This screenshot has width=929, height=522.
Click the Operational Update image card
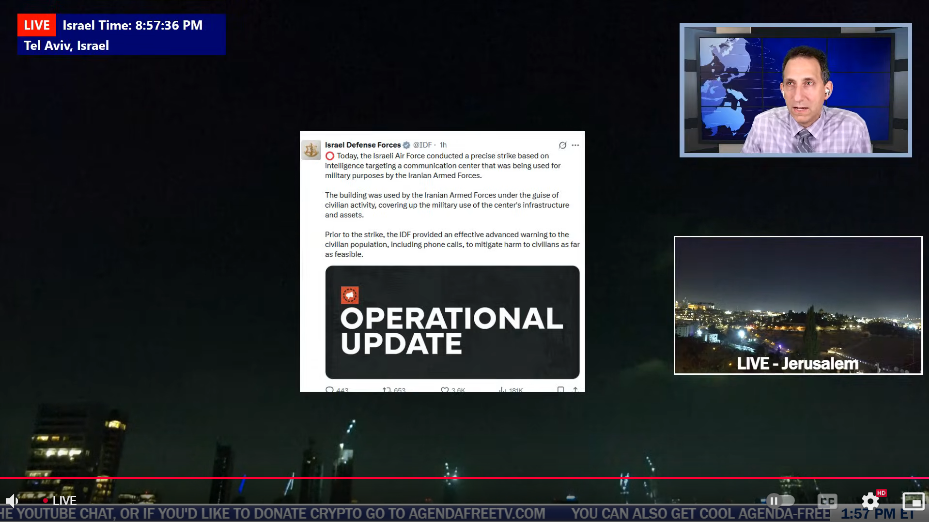pos(452,322)
